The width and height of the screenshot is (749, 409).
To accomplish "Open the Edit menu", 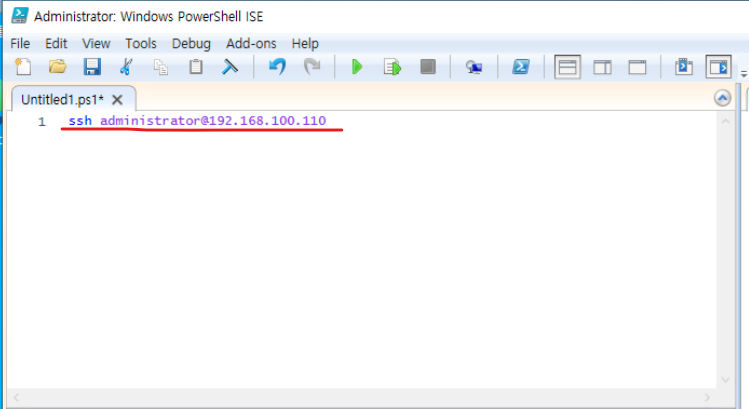I will tap(56, 43).
